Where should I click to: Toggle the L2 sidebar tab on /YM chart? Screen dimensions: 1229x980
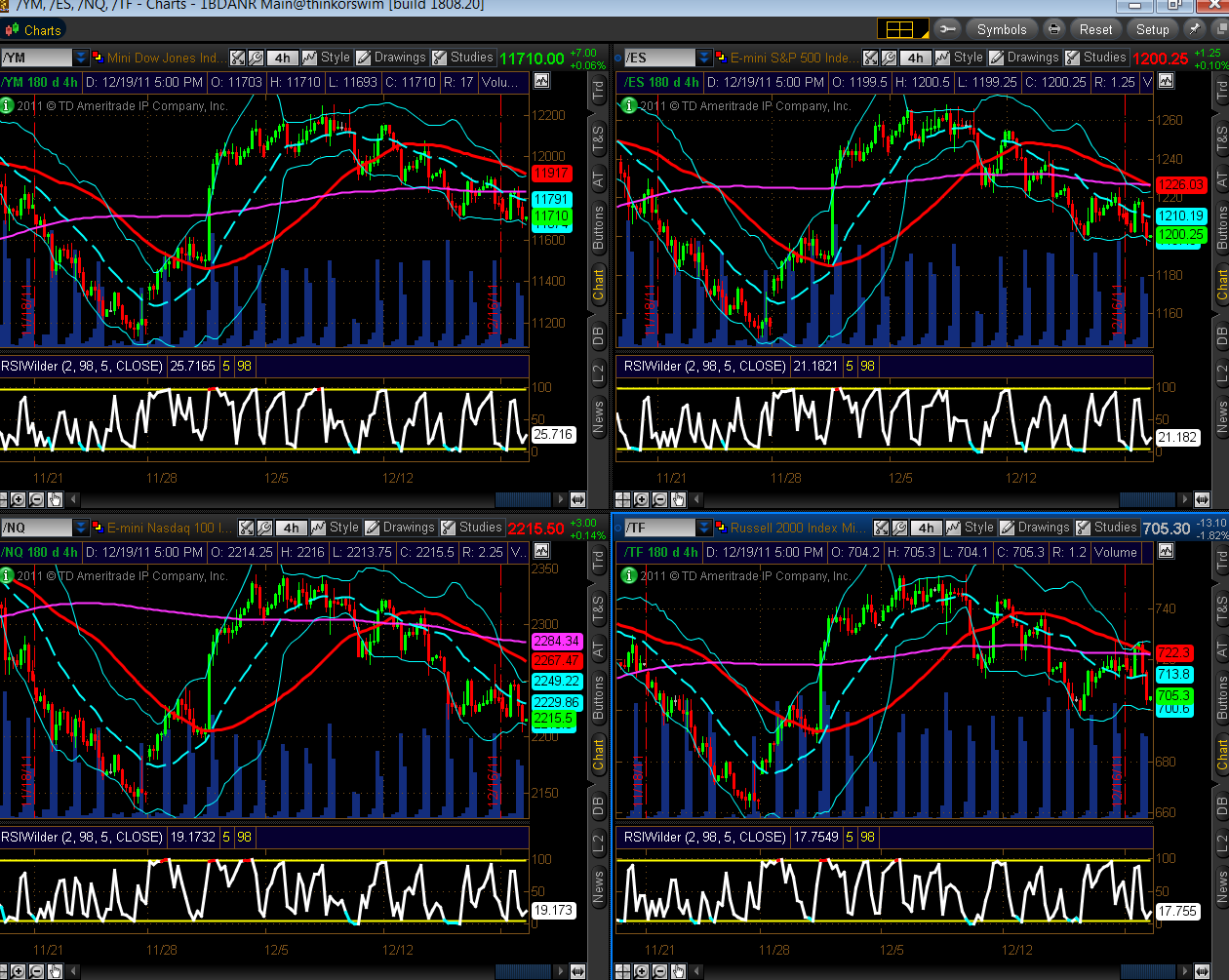(598, 372)
